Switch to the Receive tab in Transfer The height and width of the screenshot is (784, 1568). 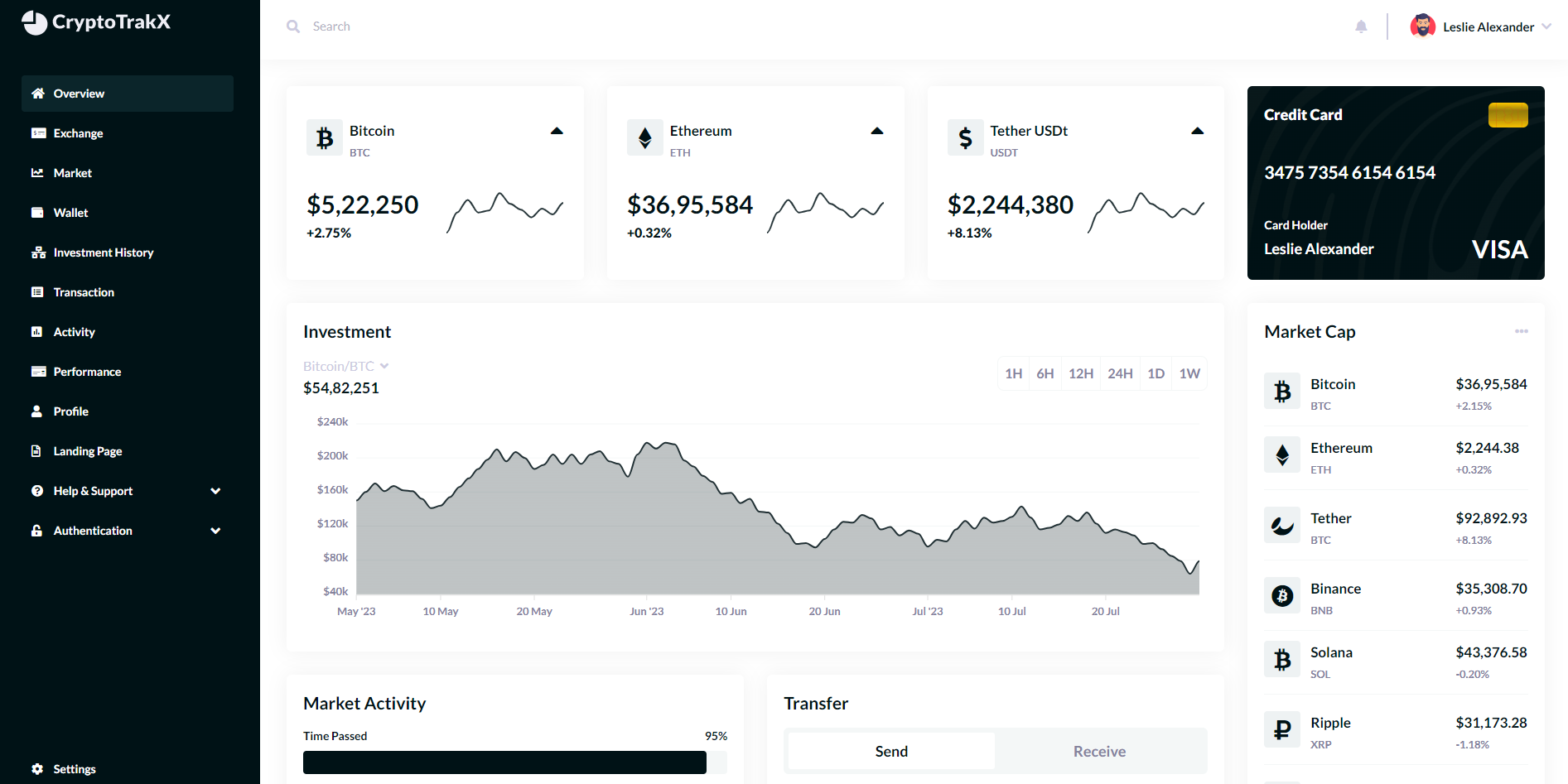point(1099,751)
